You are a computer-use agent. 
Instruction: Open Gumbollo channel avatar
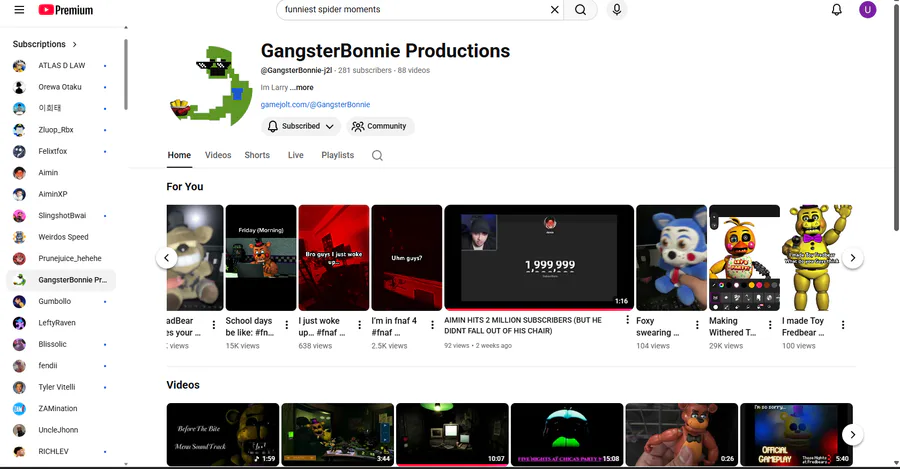20,301
